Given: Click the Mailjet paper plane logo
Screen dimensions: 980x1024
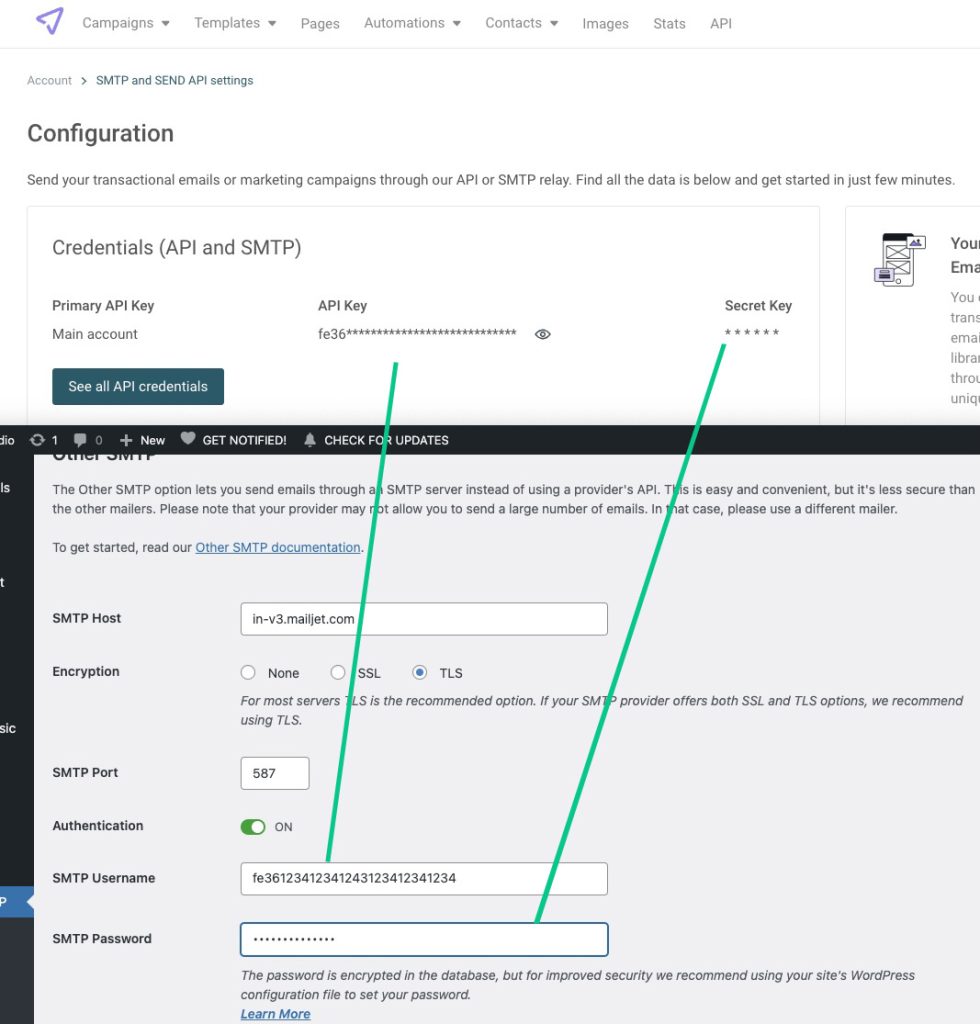Looking at the screenshot, I should click(49, 21).
